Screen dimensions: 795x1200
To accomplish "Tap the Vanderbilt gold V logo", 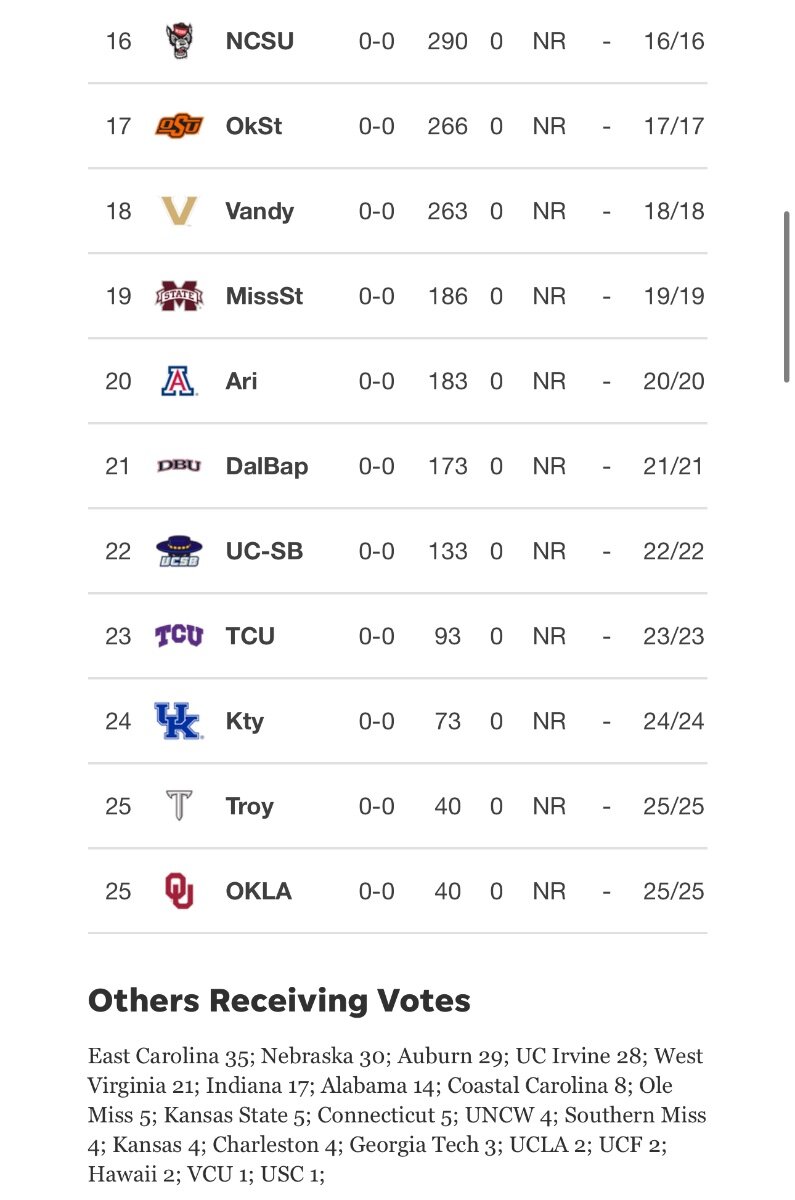I will (179, 211).
